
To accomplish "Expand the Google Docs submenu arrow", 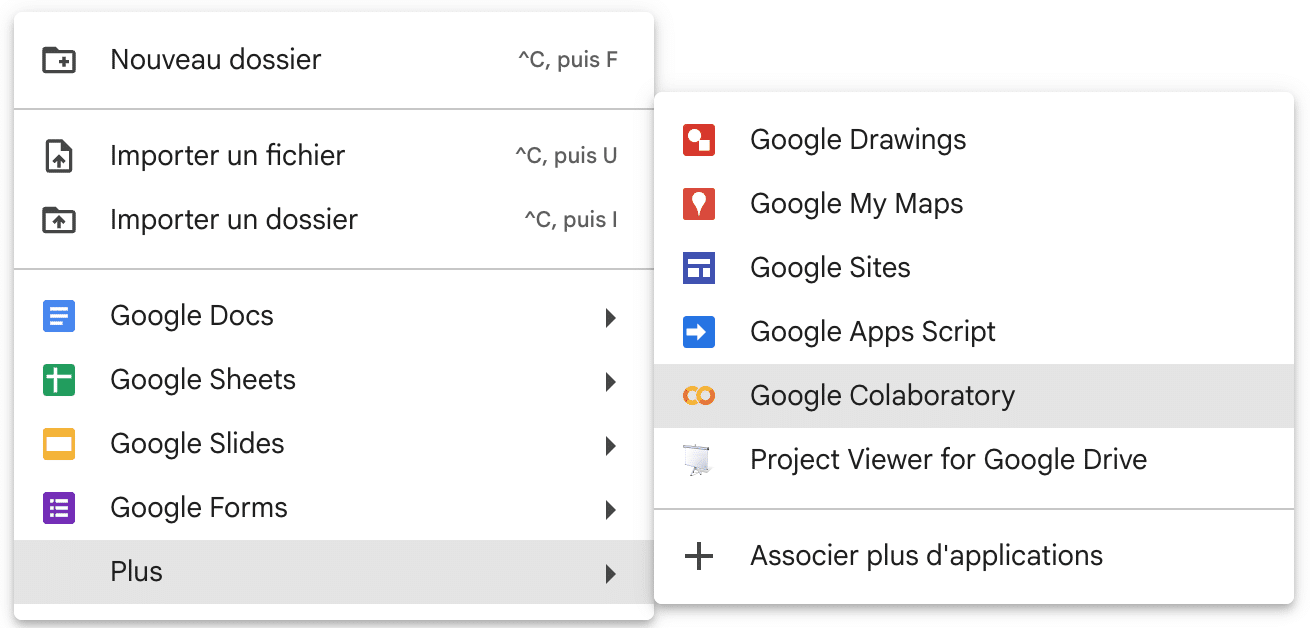I will pyautogui.click(x=610, y=318).
